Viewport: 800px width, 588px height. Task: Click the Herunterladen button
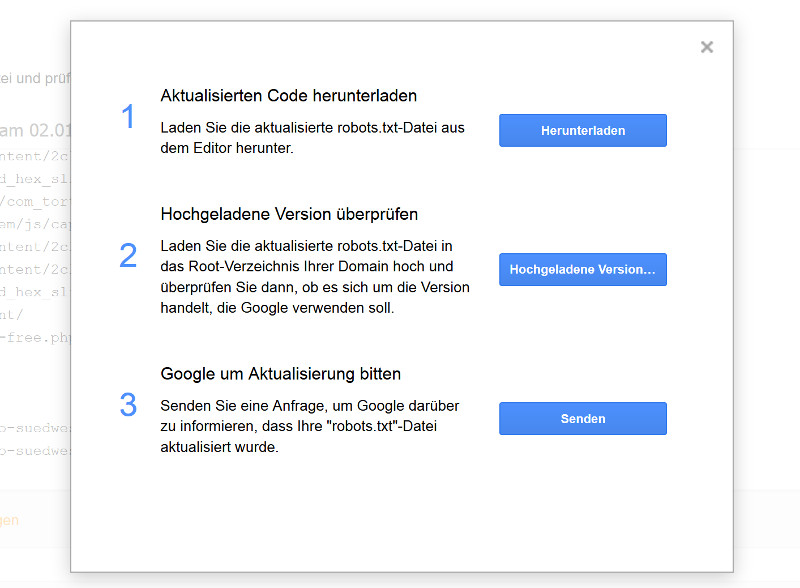pyautogui.click(x=582, y=130)
